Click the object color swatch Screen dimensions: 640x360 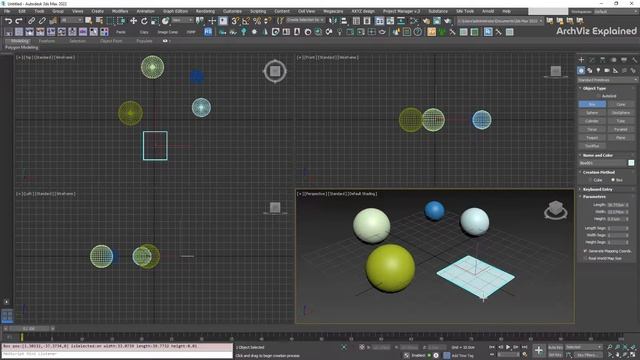click(x=631, y=163)
